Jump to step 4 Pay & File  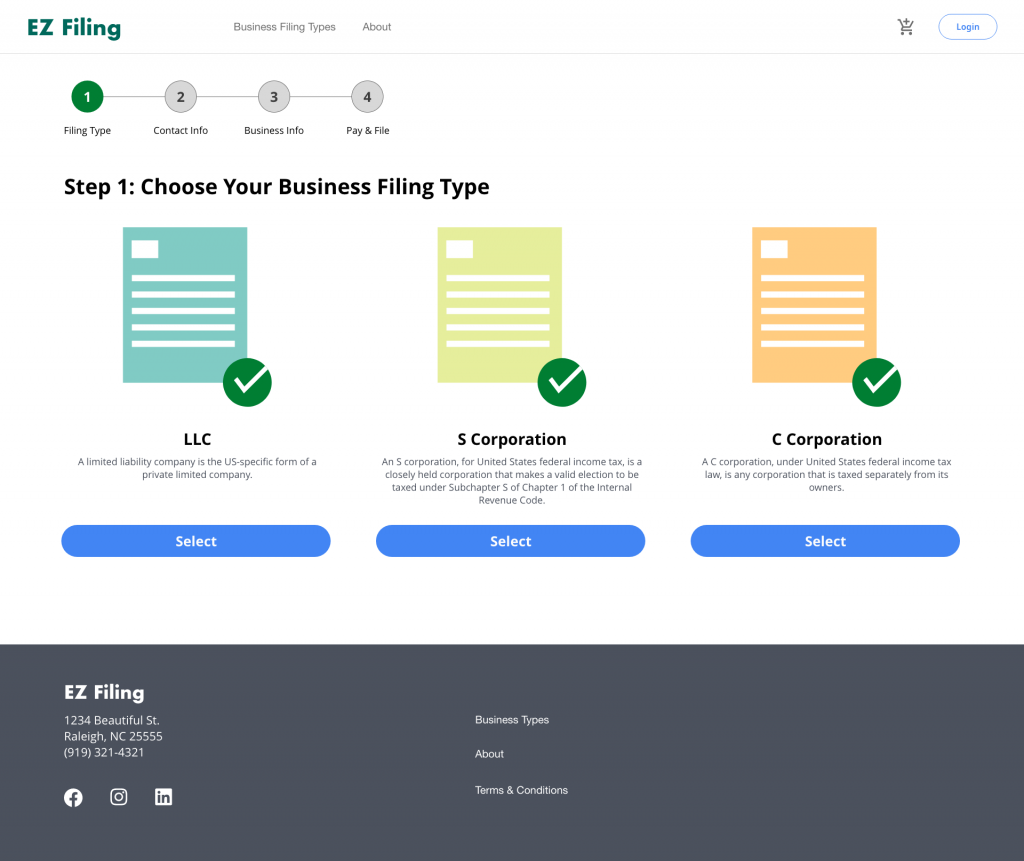coord(367,97)
